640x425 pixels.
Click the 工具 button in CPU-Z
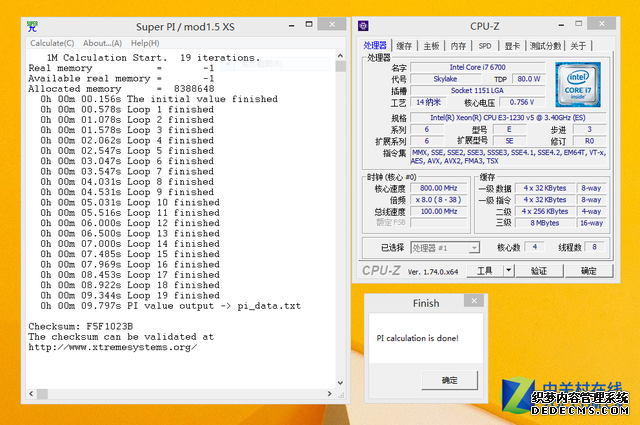click(485, 270)
